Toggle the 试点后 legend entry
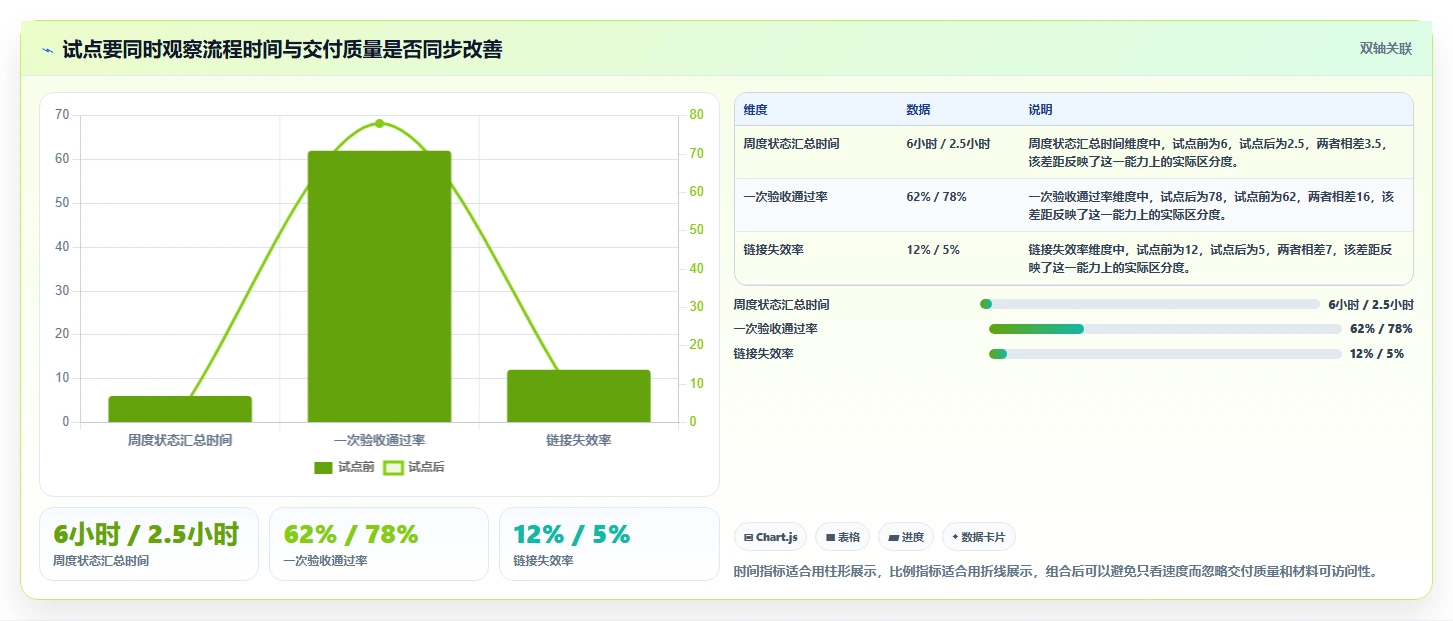The width and height of the screenshot is (1453, 621). click(414, 467)
